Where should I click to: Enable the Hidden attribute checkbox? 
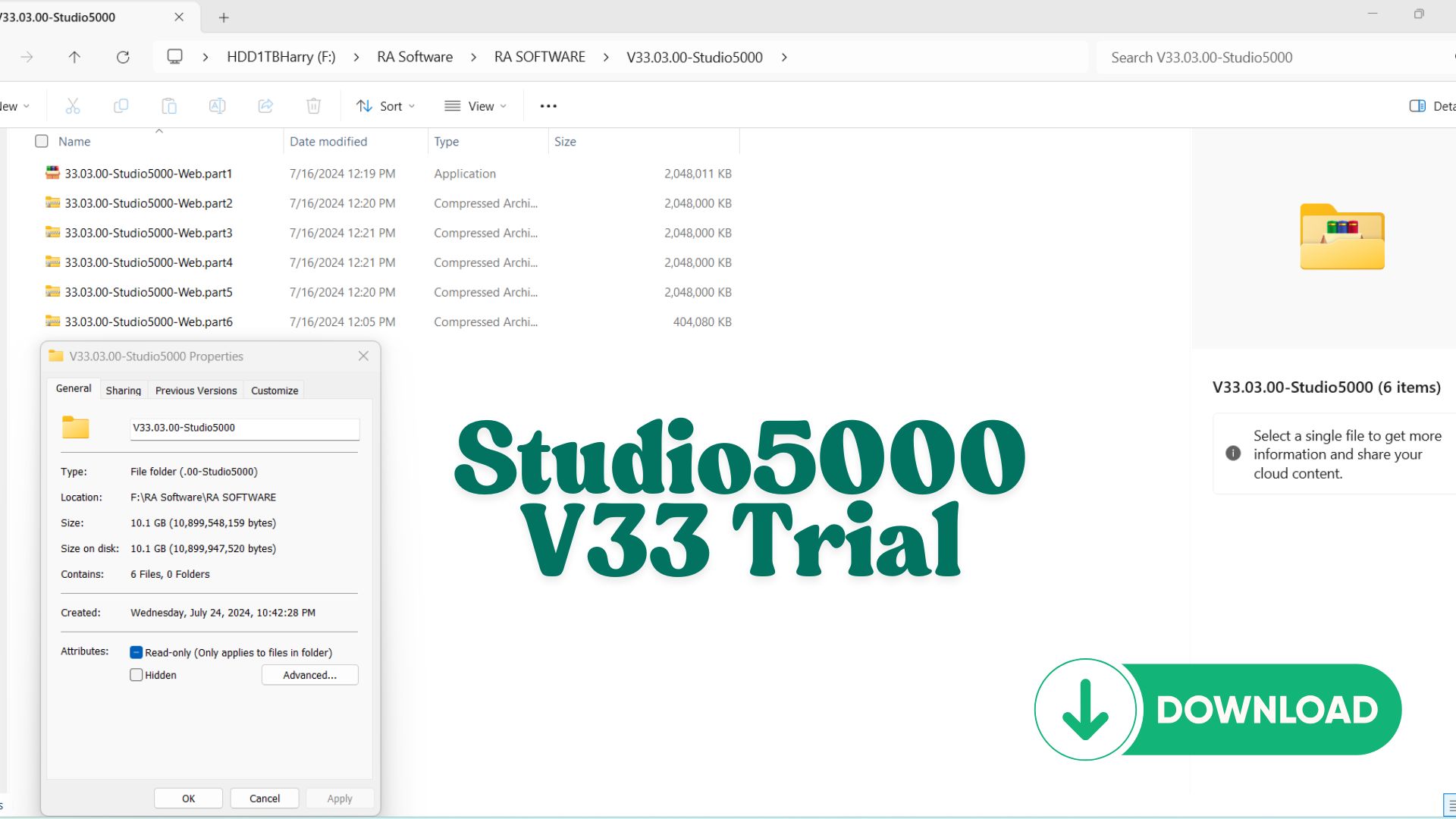point(136,675)
